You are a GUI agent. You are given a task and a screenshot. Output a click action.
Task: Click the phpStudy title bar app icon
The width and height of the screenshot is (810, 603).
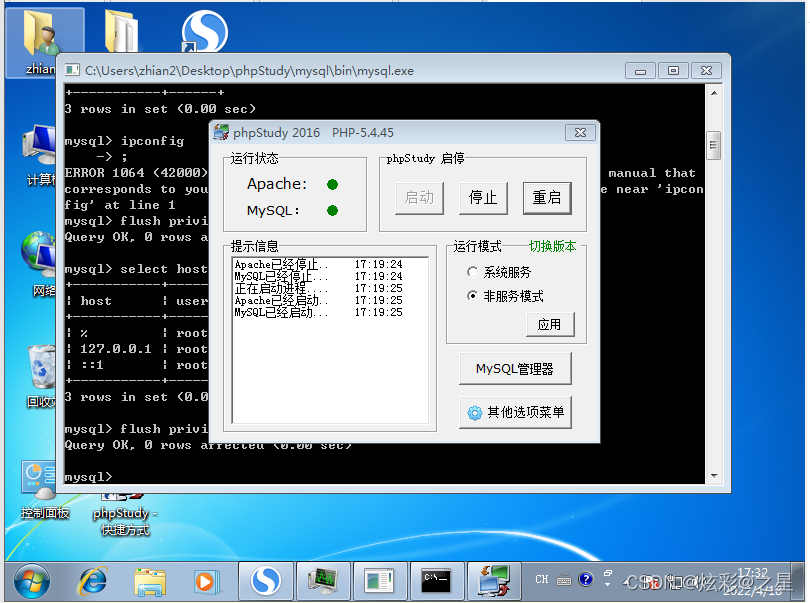coord(221,133)
